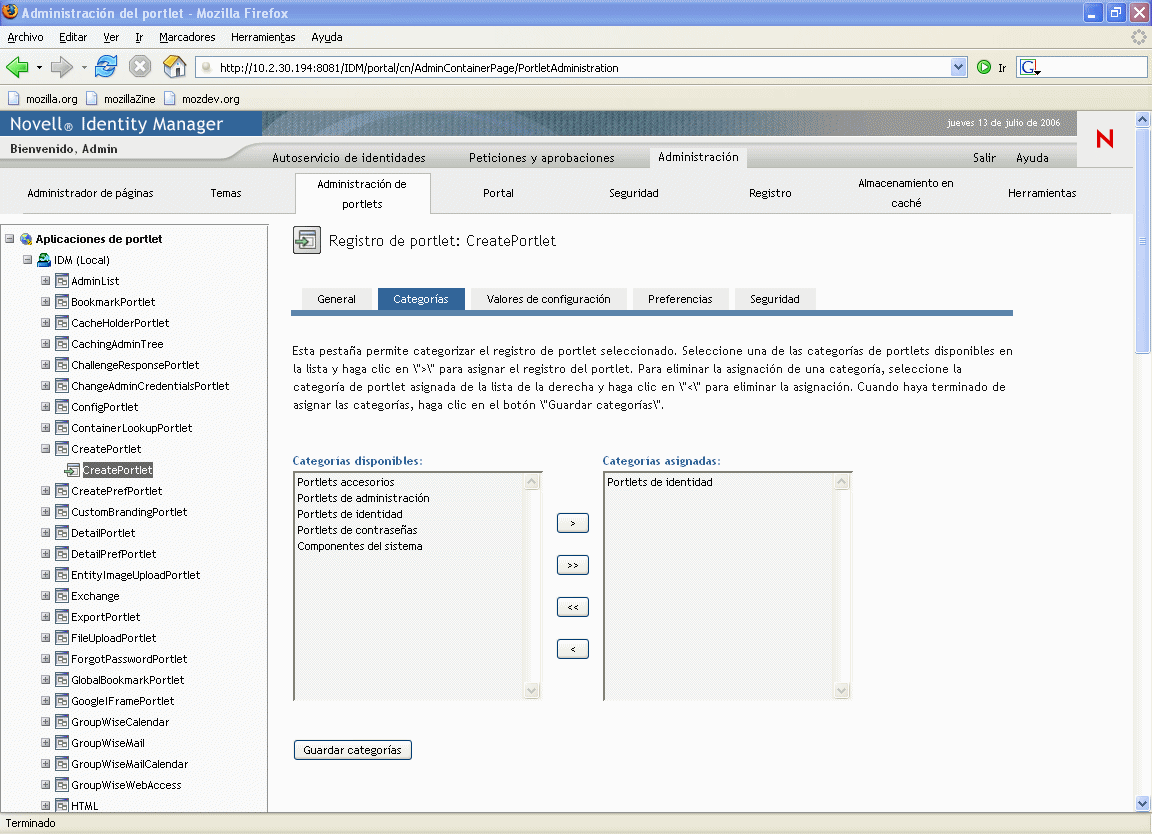
Task: Collapse the IDM (Local) tree node
Action: coord(27,260)
